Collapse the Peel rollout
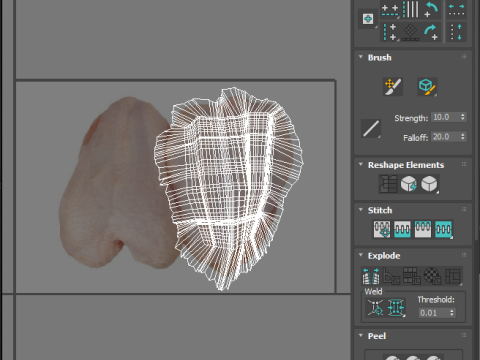 pyautogui.click(x=361, y=335)
